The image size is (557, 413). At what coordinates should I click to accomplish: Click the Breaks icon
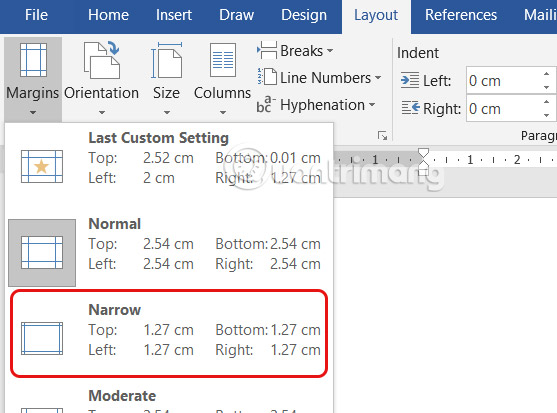pyautogui.click(x=267, y=50)
